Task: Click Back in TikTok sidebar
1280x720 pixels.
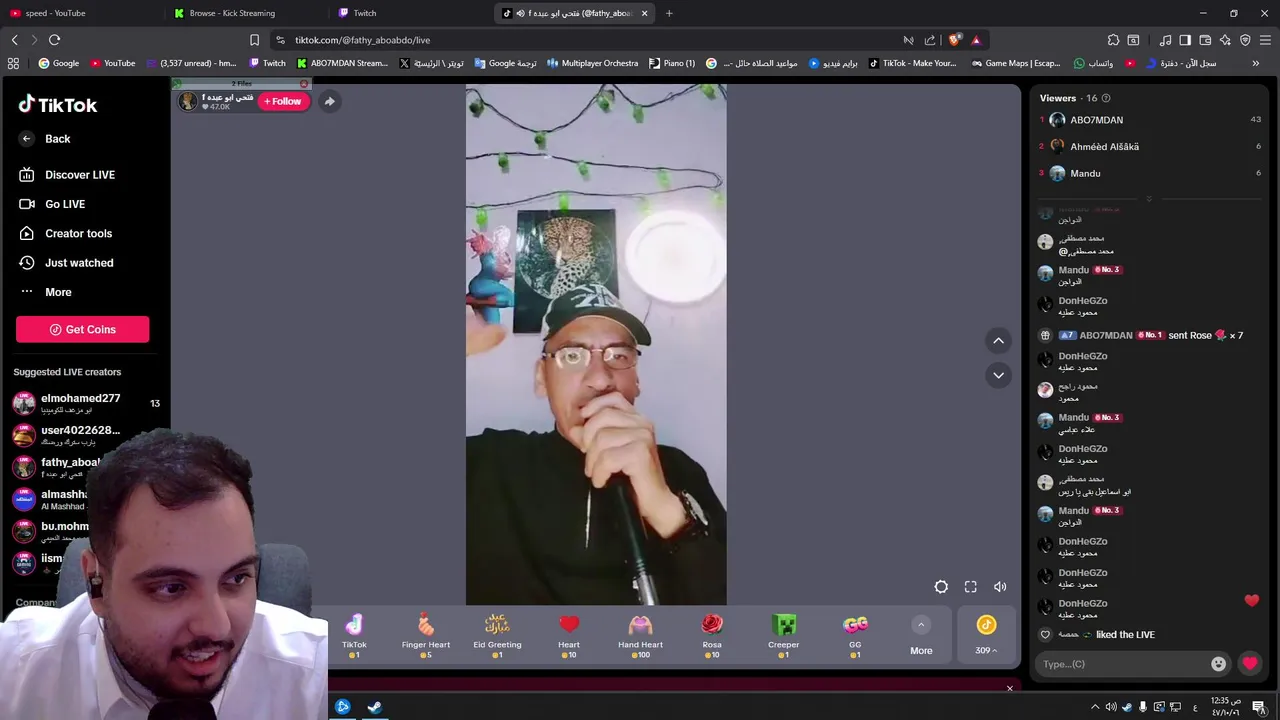Action: pyautogui.click(x=45, y=139)
